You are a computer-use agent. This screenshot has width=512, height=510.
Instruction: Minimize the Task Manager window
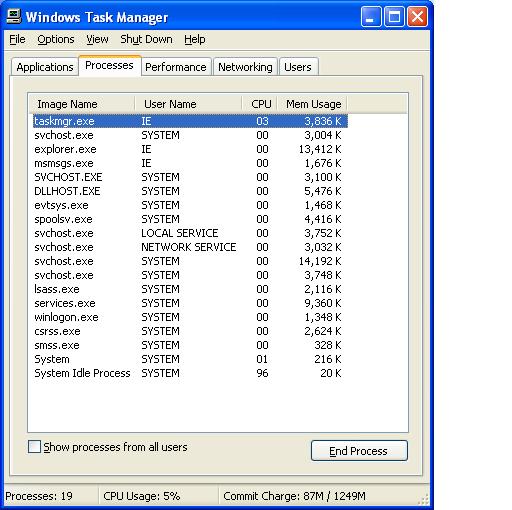click(371, 16)
